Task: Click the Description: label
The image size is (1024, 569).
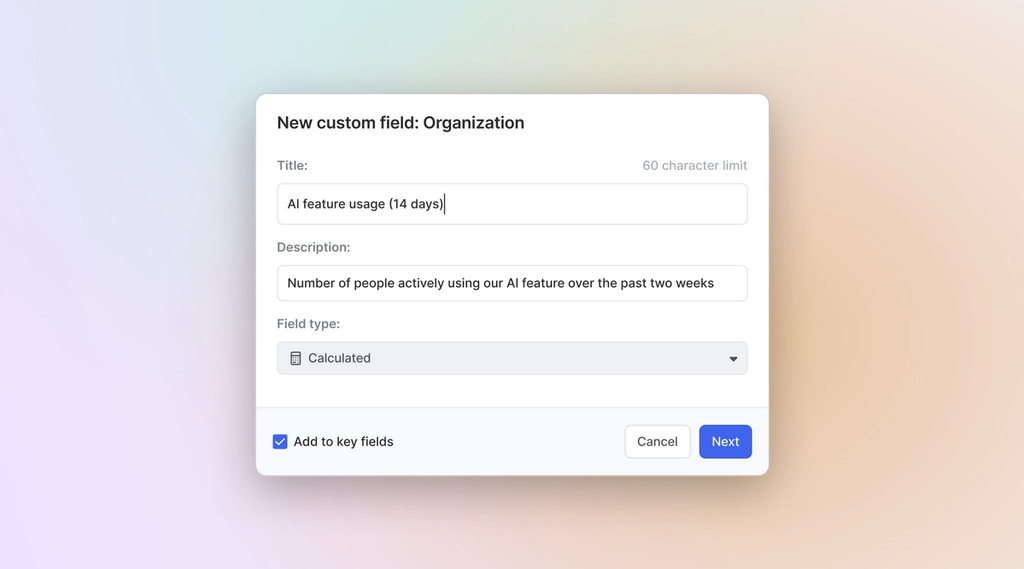Action: [313, 248]
